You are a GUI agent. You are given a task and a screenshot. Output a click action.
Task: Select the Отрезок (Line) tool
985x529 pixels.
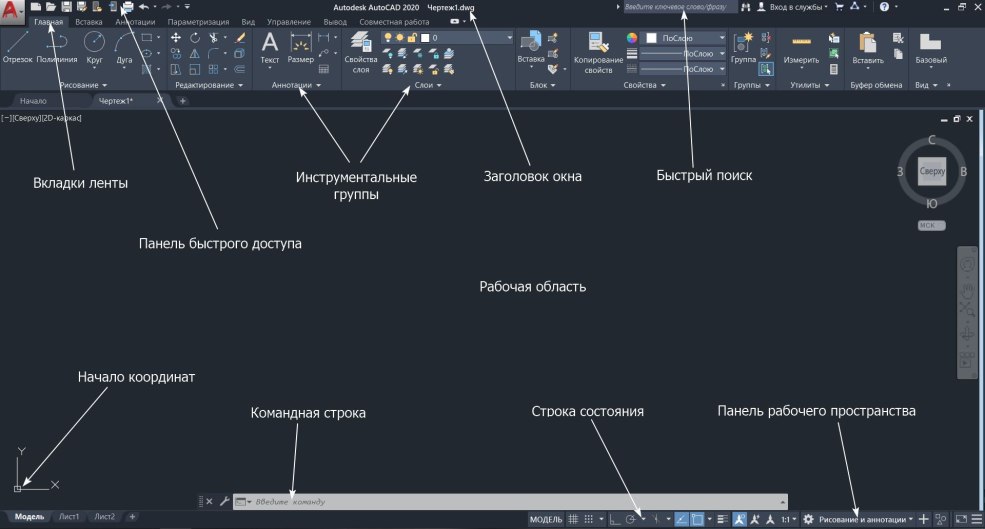click(17, 48)
